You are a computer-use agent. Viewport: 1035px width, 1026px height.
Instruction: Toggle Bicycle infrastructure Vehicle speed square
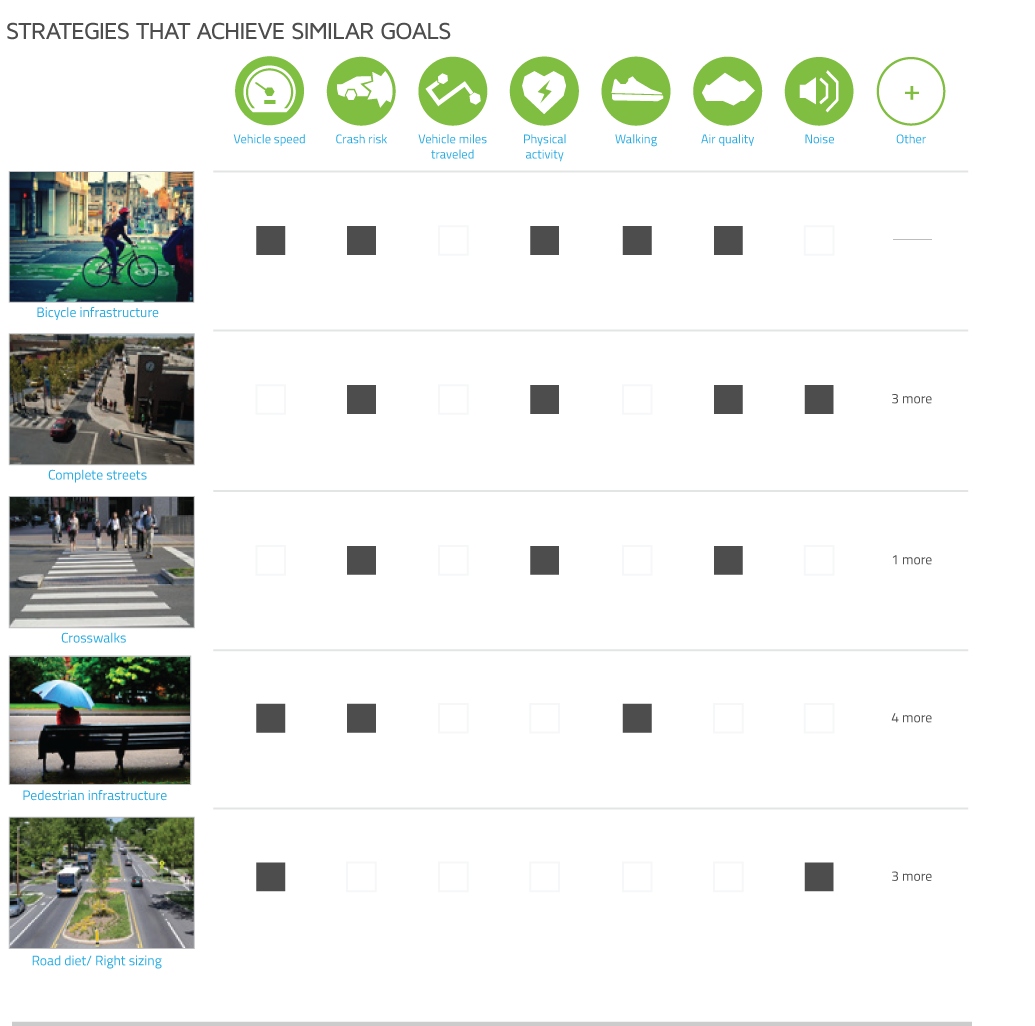(271, 240)
